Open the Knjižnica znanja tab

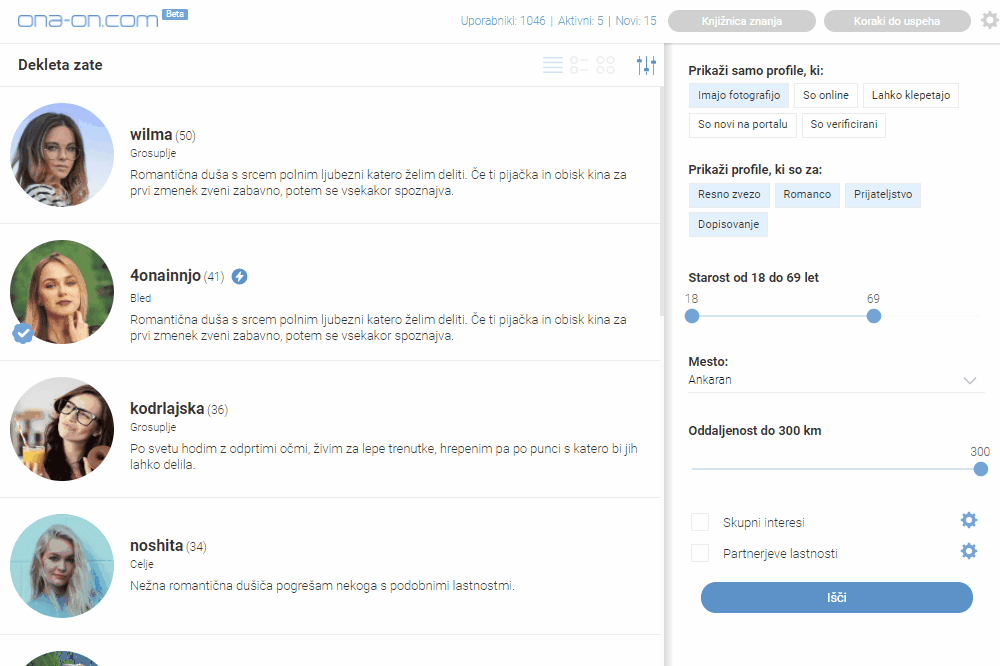click(741, 21)
